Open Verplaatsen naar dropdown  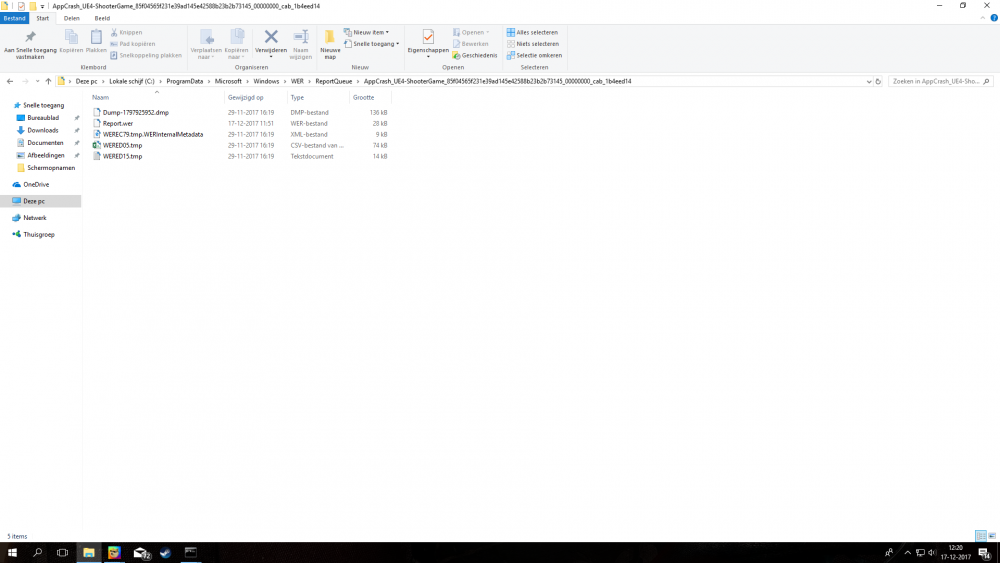(206, 44)
